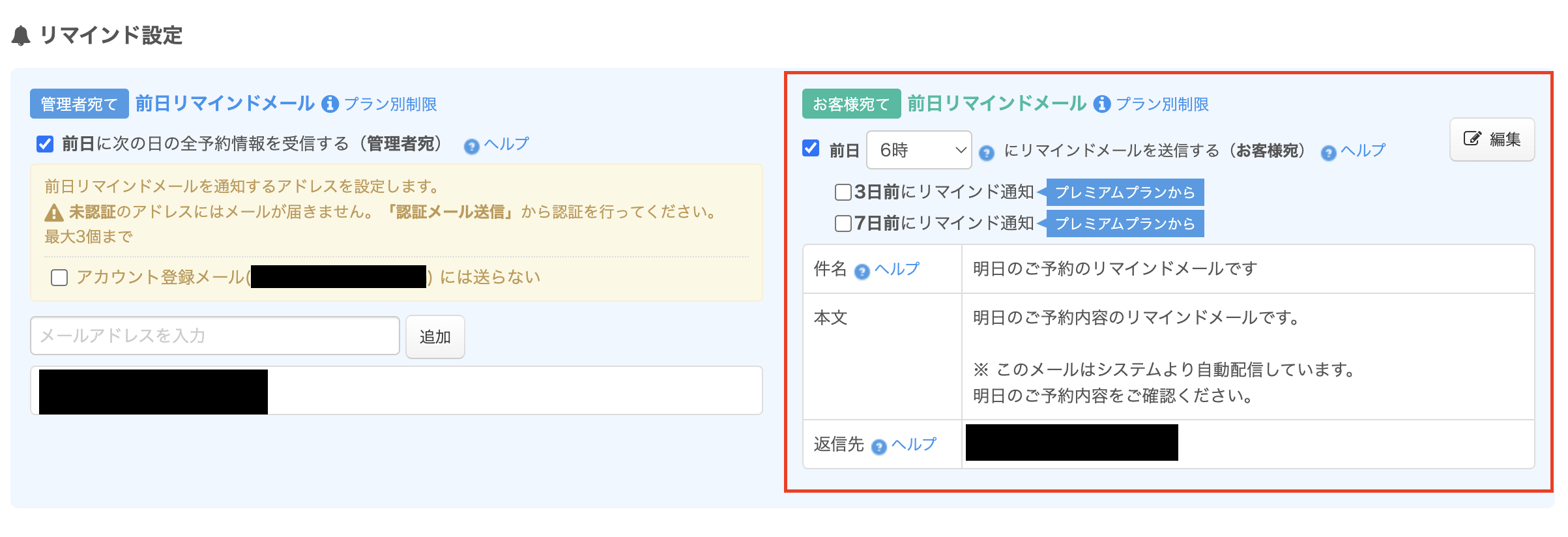The height and width of the screenshot is (537, 1568).
Task: Click the info icon beside admin プラン別制限
Action: pos(330,104)
